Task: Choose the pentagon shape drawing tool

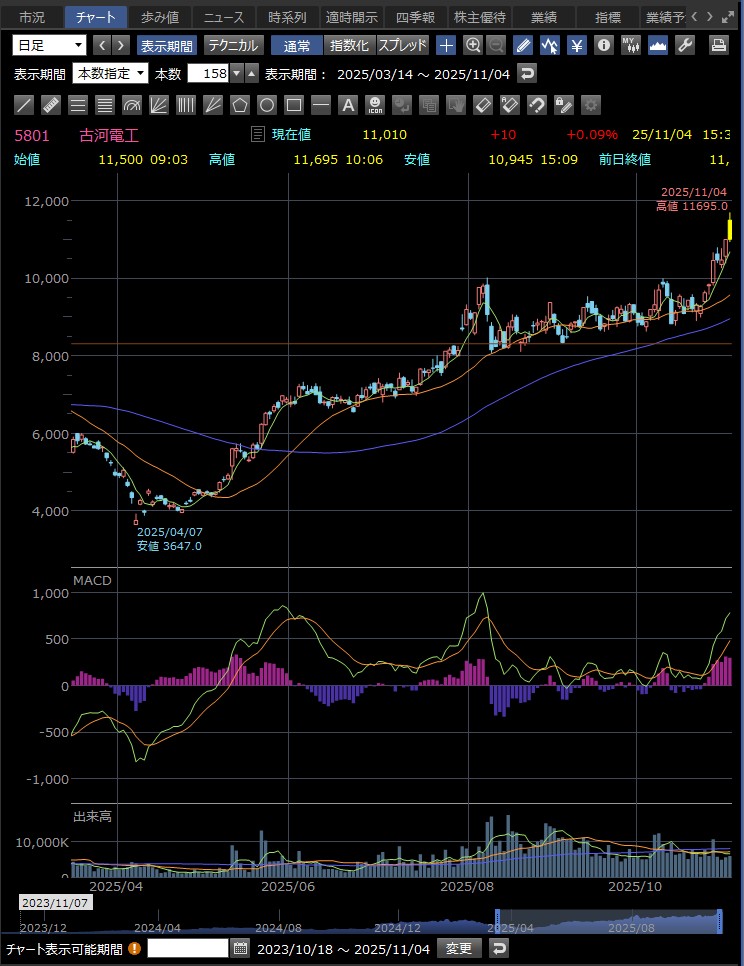Action: (240, 105)
